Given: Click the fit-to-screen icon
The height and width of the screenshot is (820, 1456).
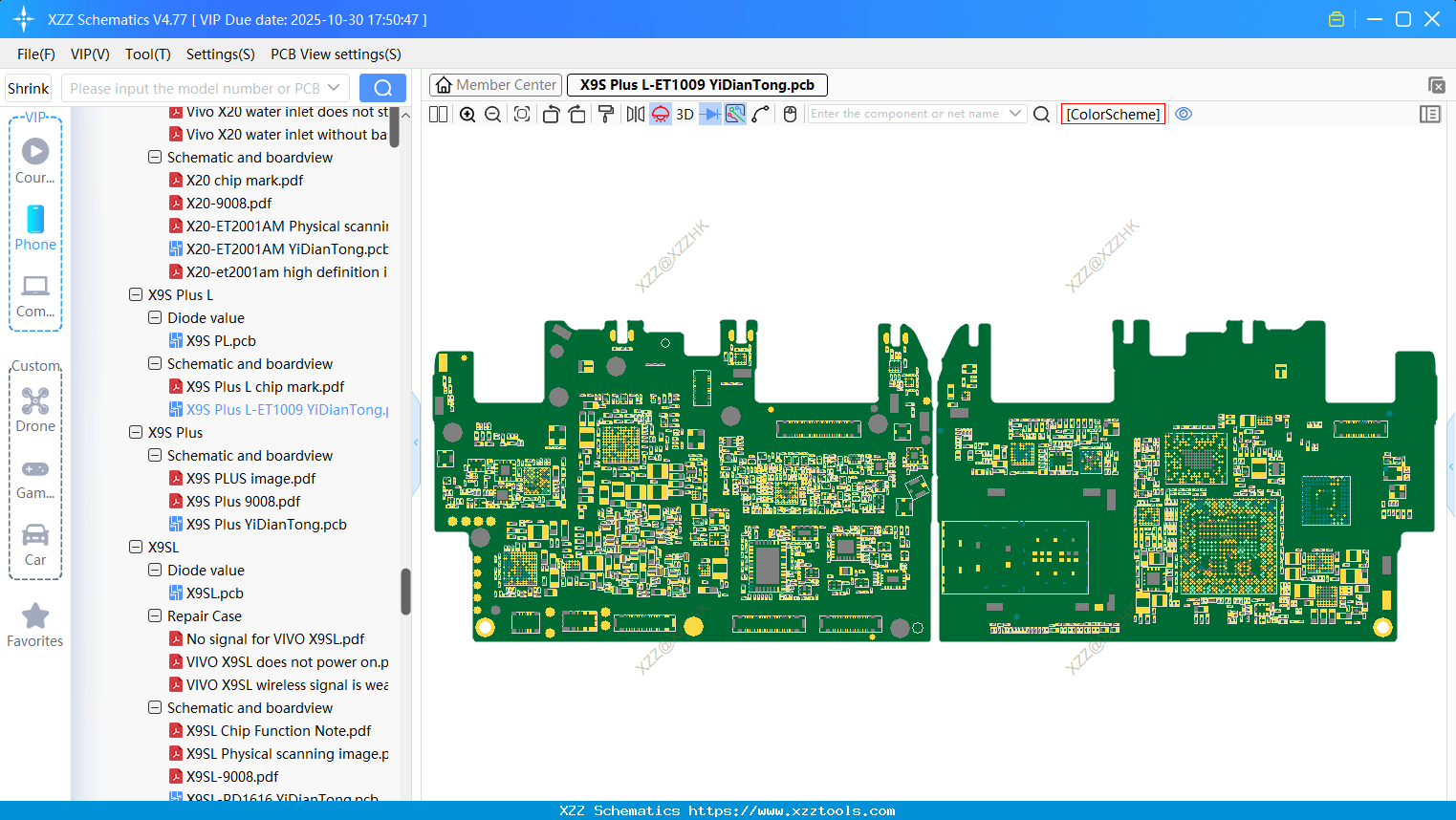Looking at the screenshot, I should click(x=522, y=115).
